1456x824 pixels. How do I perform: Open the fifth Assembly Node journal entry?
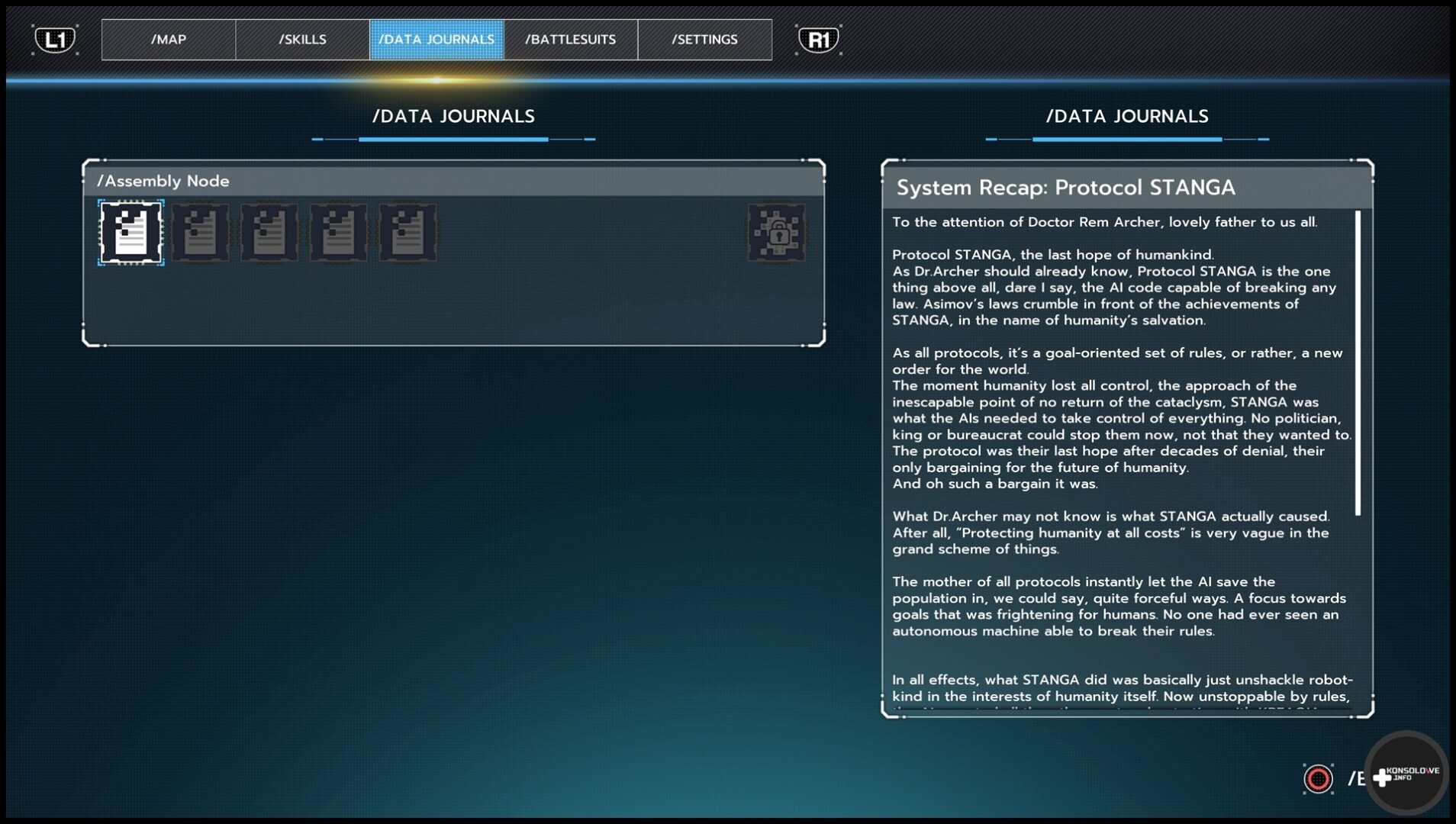click(407, 233)
